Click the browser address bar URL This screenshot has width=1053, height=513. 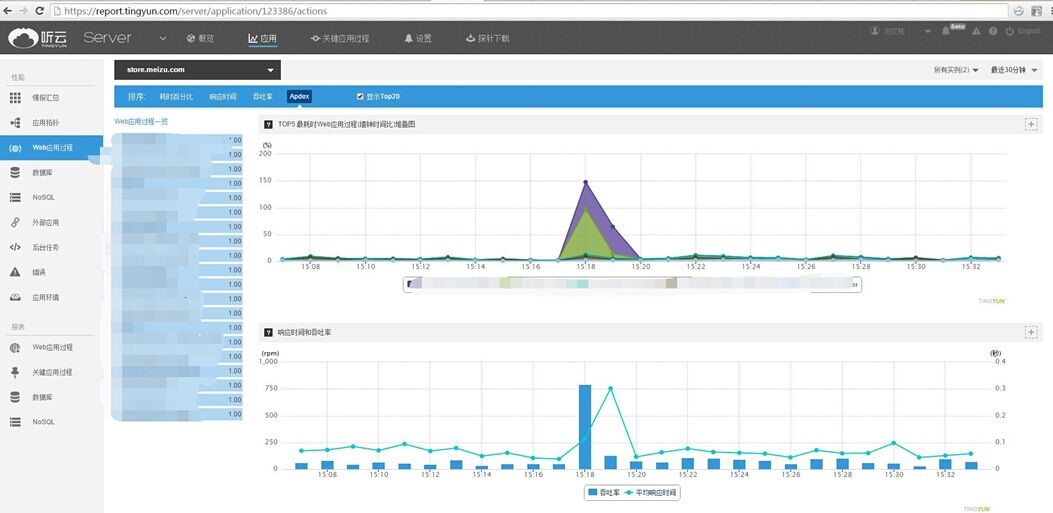coord(200,10)
